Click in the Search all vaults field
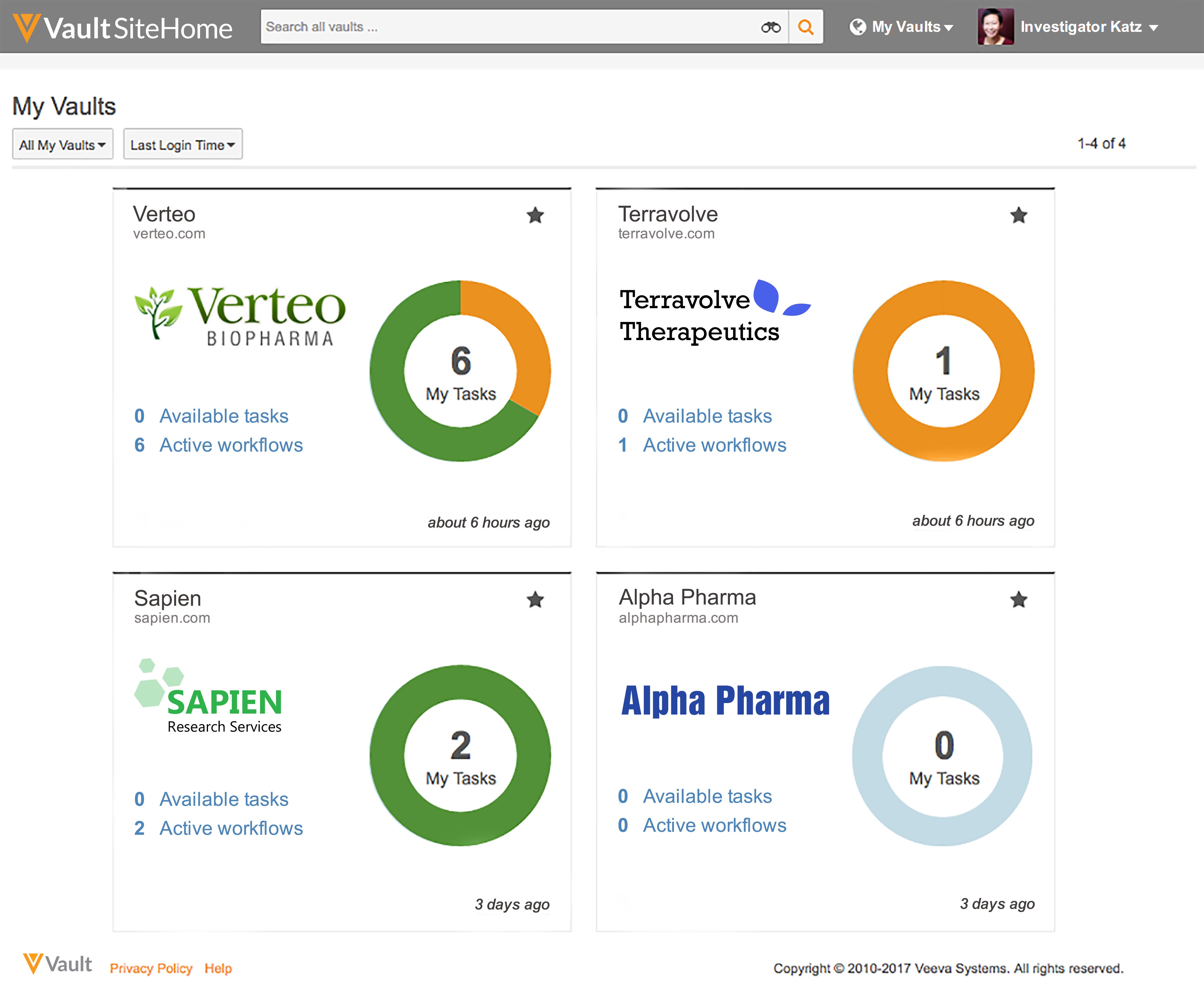1204x995 pixels. pos(504,27)
